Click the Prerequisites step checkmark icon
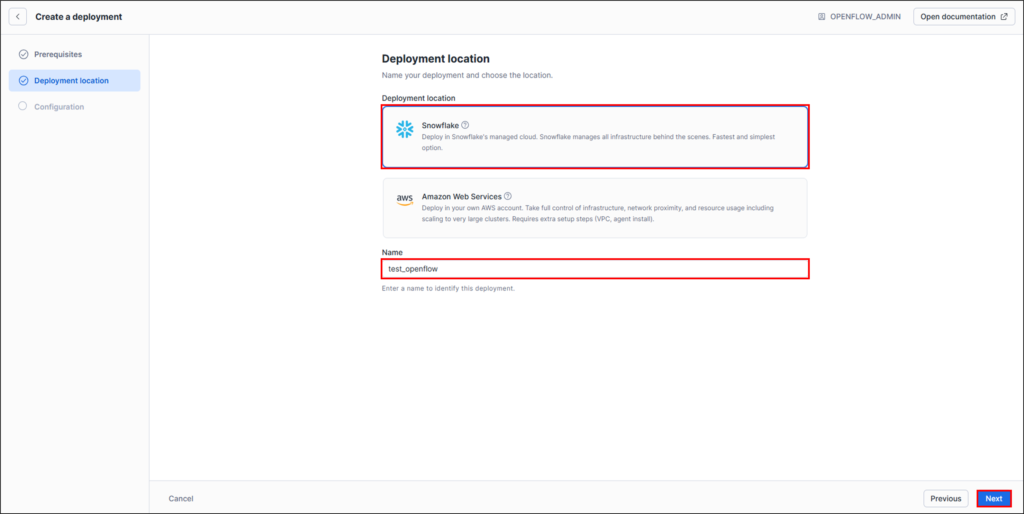Image resolution: width=1024 pixels, height=514 pixels. (24, 54)
